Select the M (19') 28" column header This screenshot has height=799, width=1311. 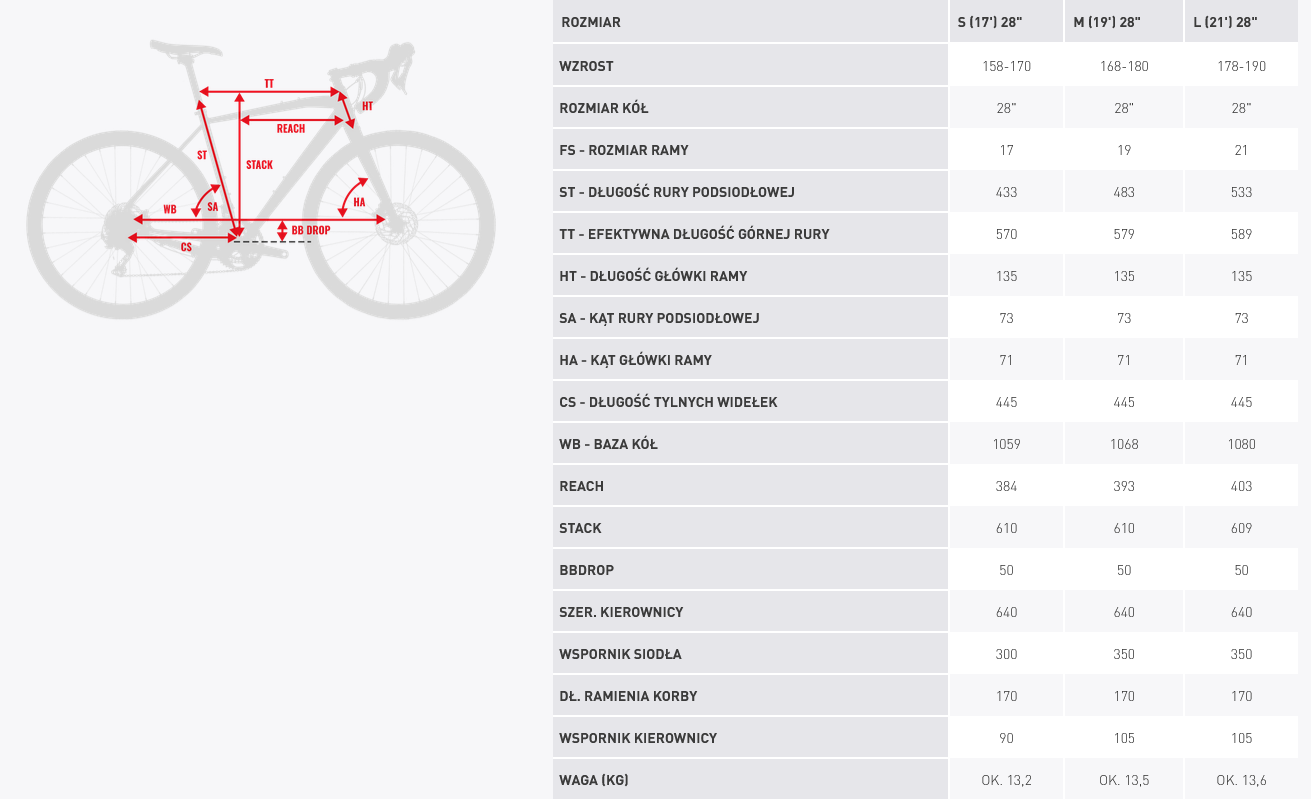pyautogui.click(x=1107, y=22)
